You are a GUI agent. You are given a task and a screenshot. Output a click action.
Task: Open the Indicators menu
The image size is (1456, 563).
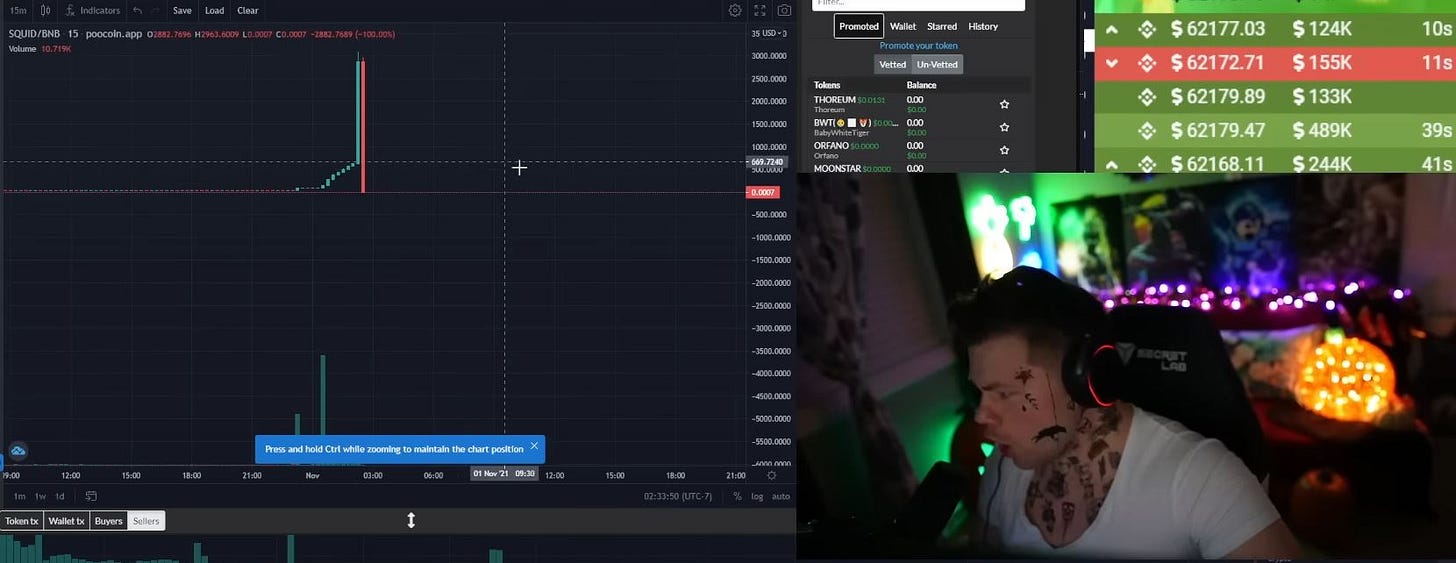(92, 10)
